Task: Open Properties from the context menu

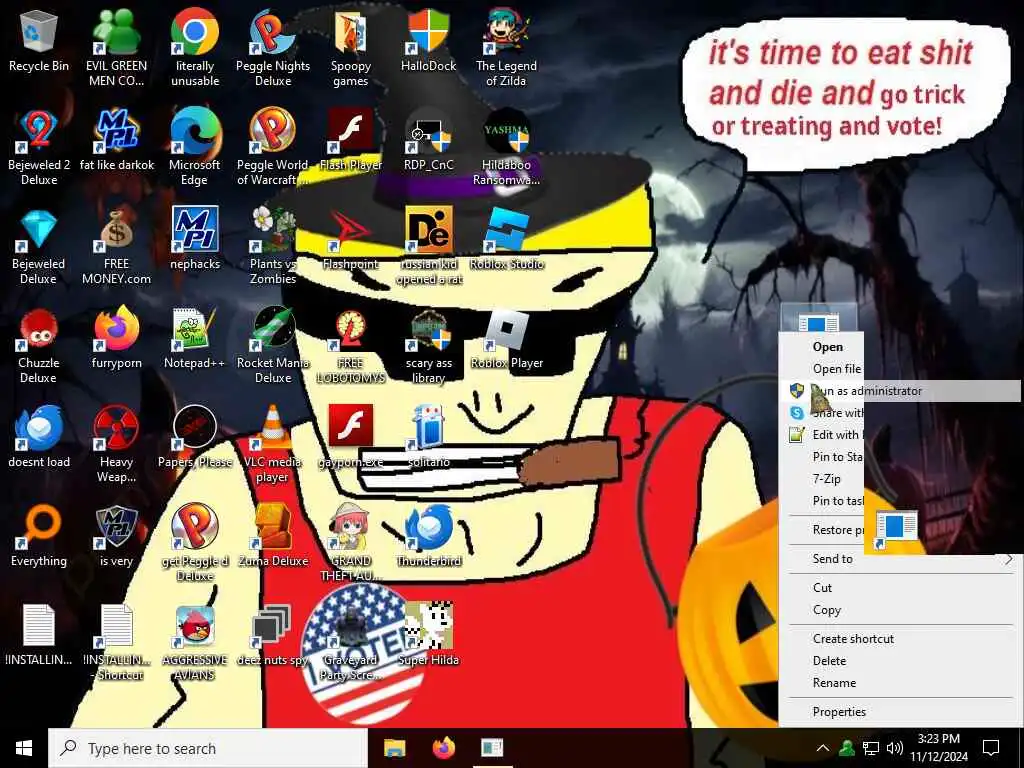Action: [x=900, y=711]
